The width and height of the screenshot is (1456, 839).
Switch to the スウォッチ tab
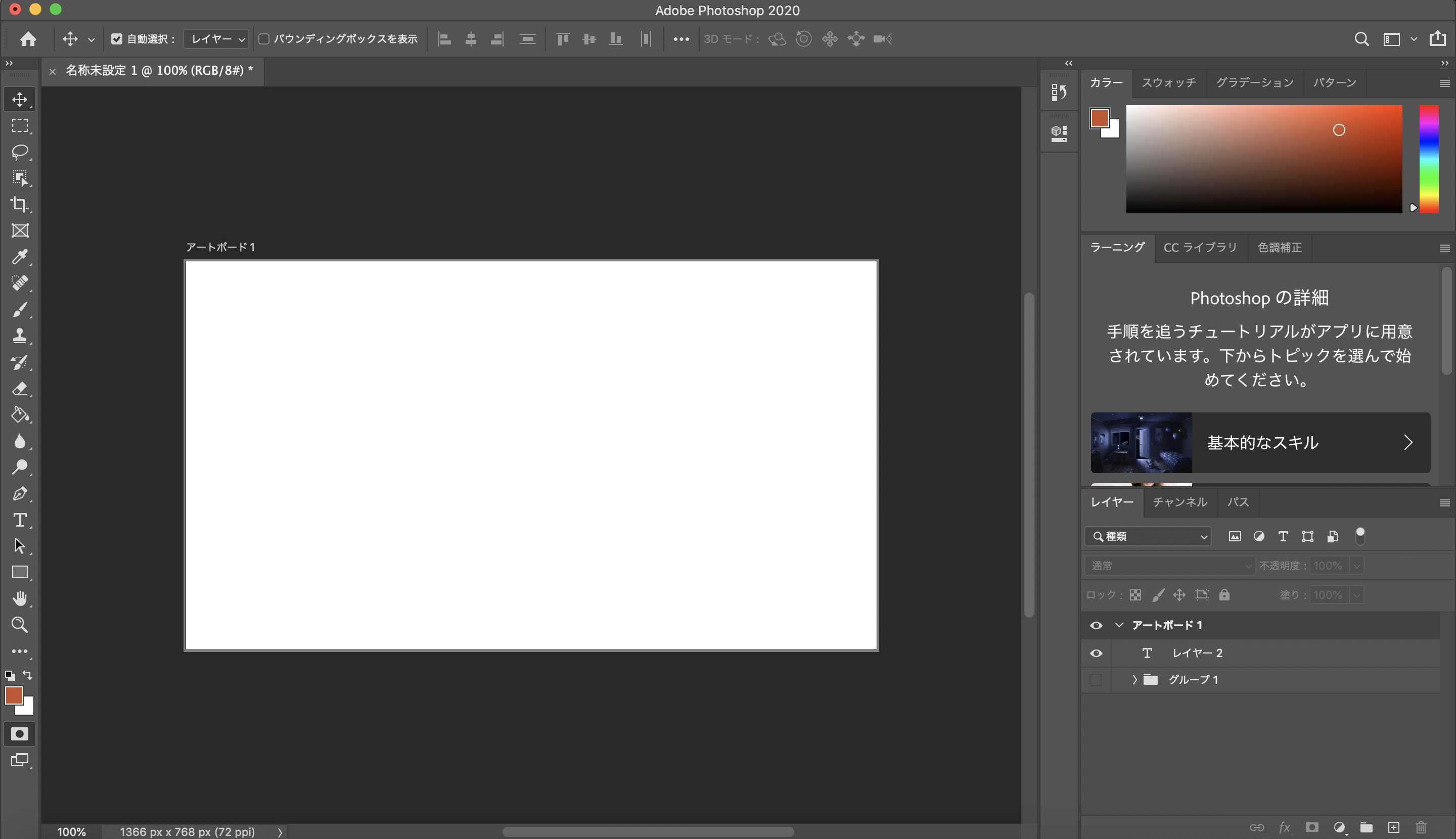[x=1168, y=82]
